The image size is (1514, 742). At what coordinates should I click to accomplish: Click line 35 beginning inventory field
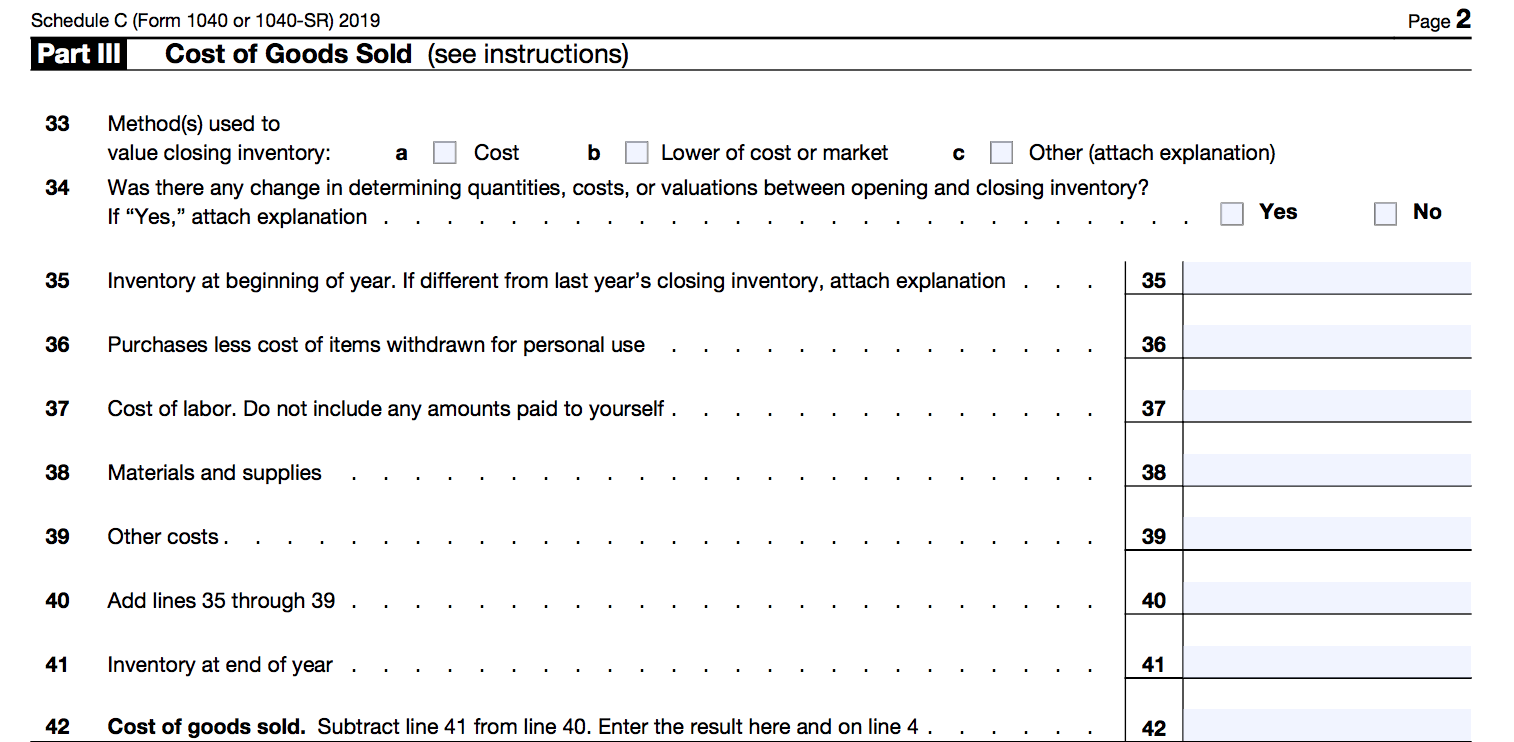[x=1326, y=279]
